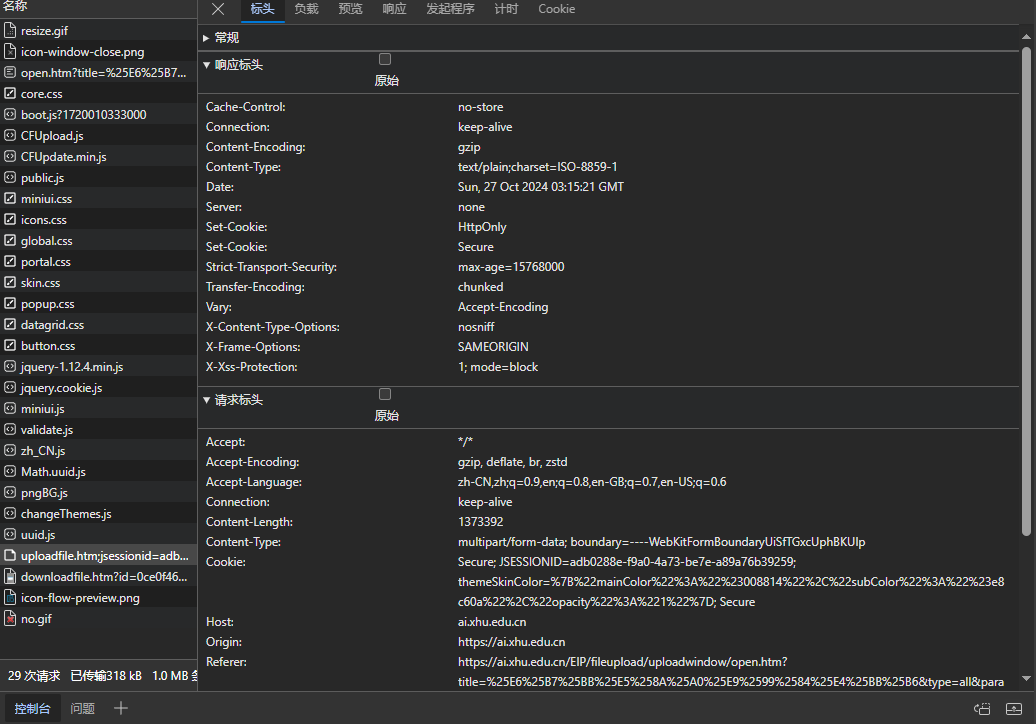The width and height of the screenshot is (1036, 724).
Task: Click the script icon beside jquery.cookie.js
Action: click(x=10, y=388)
